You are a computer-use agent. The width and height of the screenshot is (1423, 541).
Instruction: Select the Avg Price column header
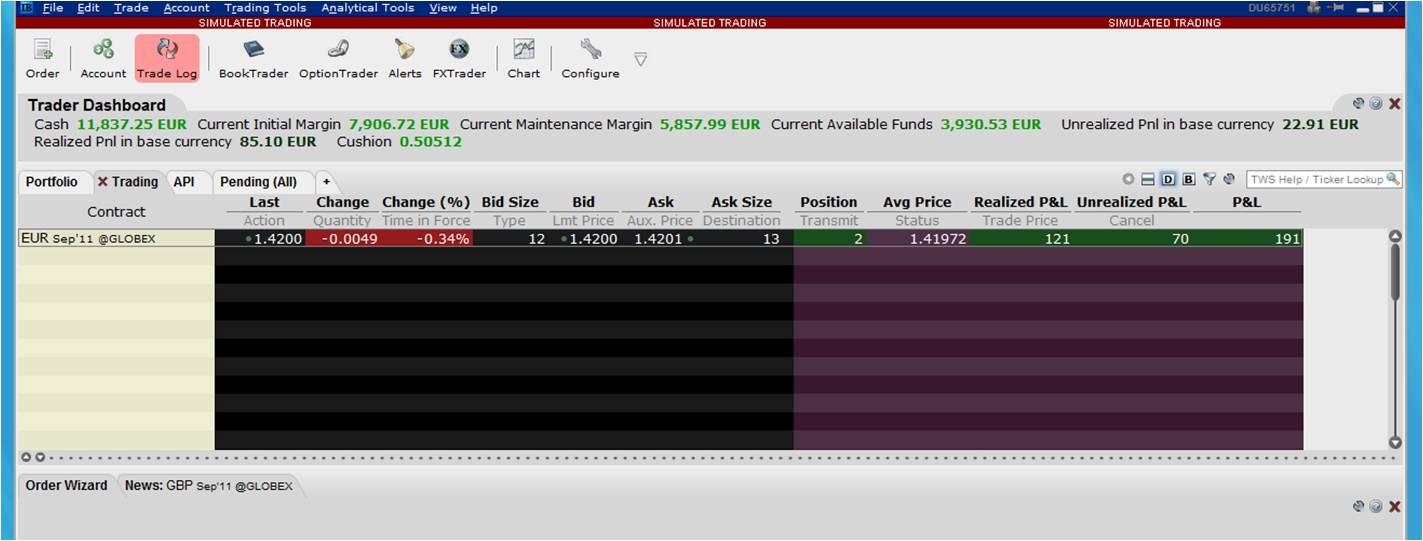[x=917, y=202]
